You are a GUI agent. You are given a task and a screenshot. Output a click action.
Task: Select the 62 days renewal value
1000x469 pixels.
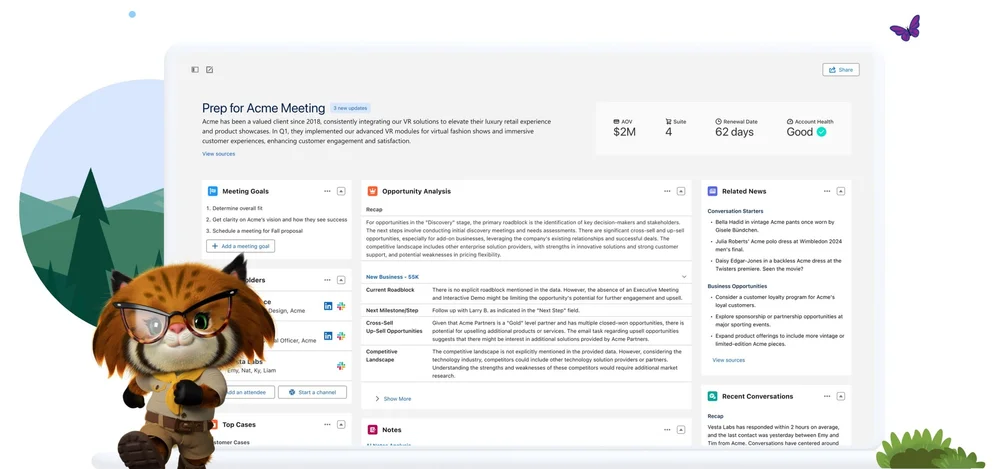coord(734,132)
